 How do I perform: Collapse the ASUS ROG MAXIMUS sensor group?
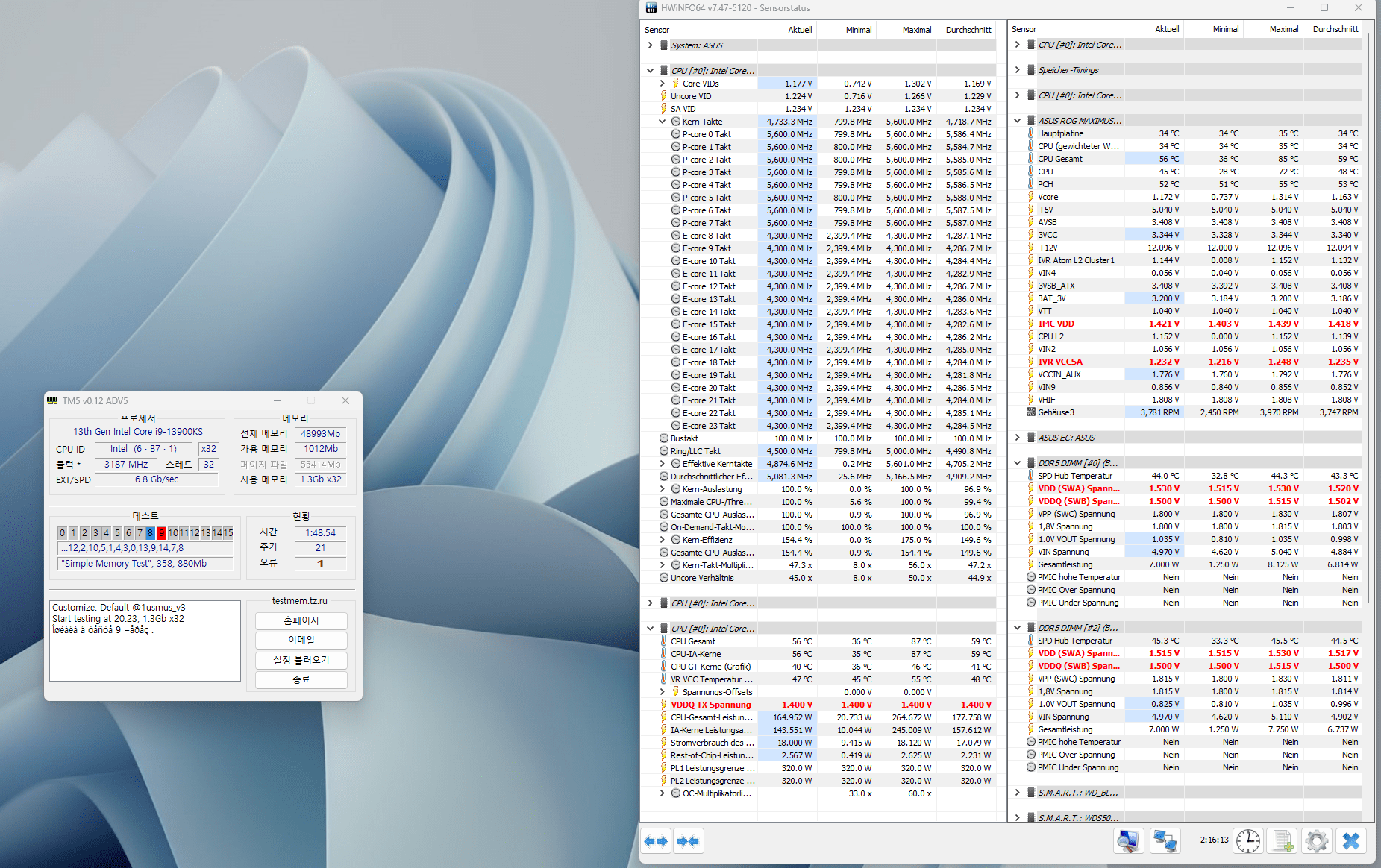click(x=1017, y=121)
